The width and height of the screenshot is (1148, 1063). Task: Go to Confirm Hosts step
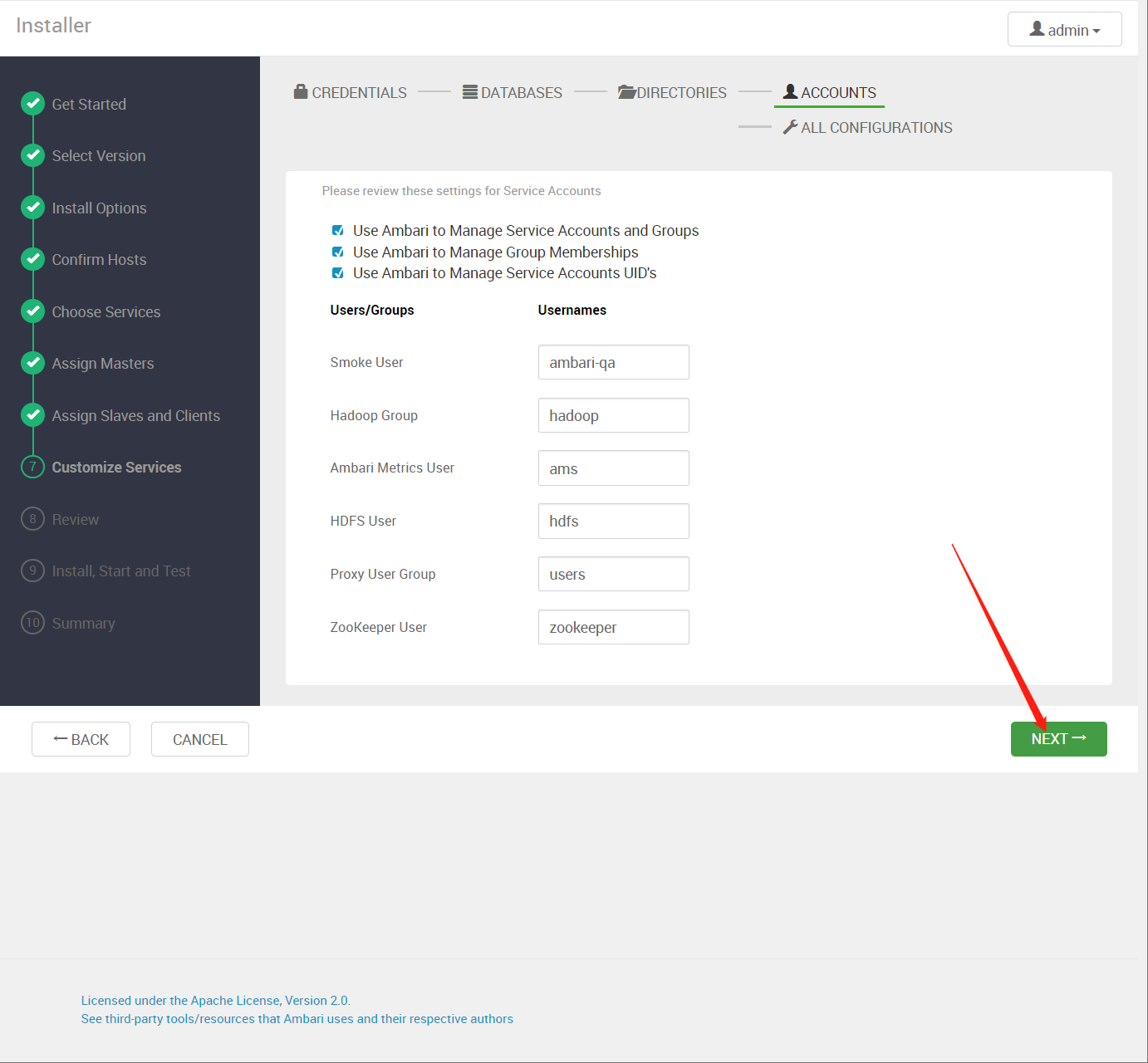(x=99, y=260)
